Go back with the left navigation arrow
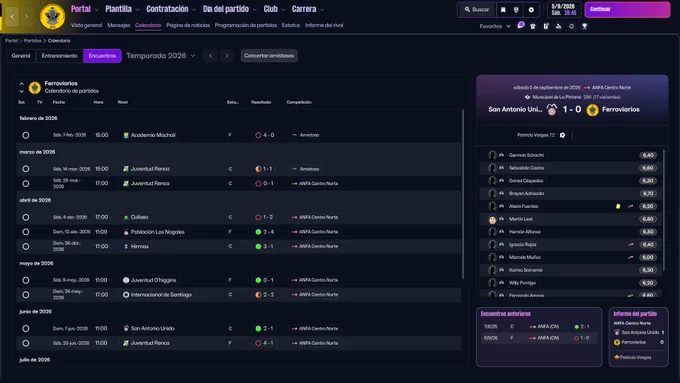The image size is (680, 383). click(12, 16)
